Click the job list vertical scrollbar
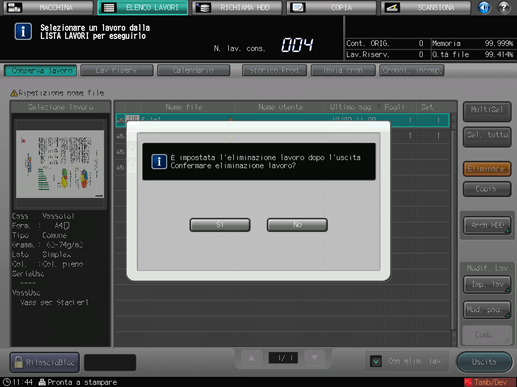517x387 pixels. (x=454, y=230)
